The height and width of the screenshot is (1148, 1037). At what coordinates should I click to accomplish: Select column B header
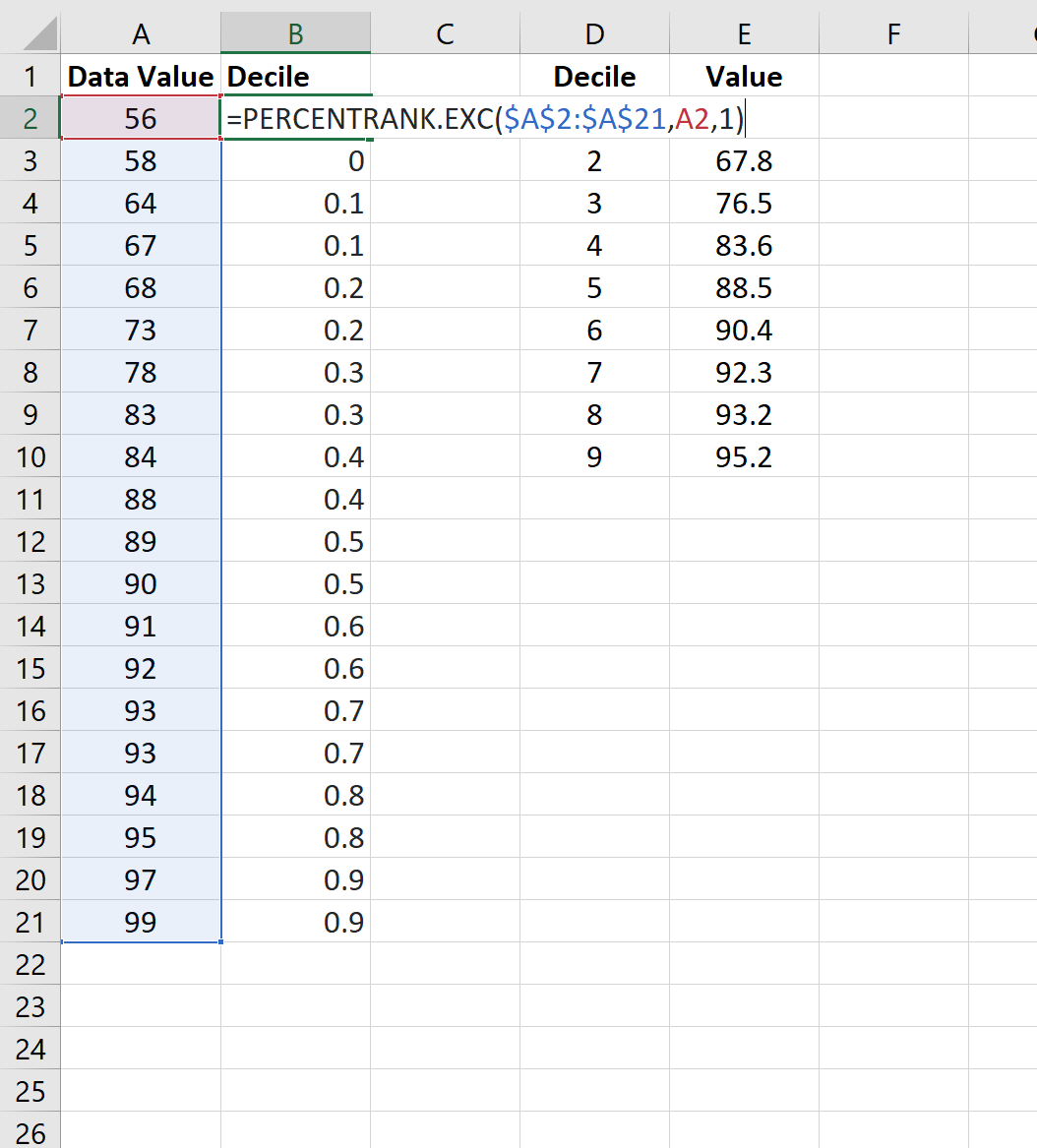pyautogui.click(x=294, y=32)
